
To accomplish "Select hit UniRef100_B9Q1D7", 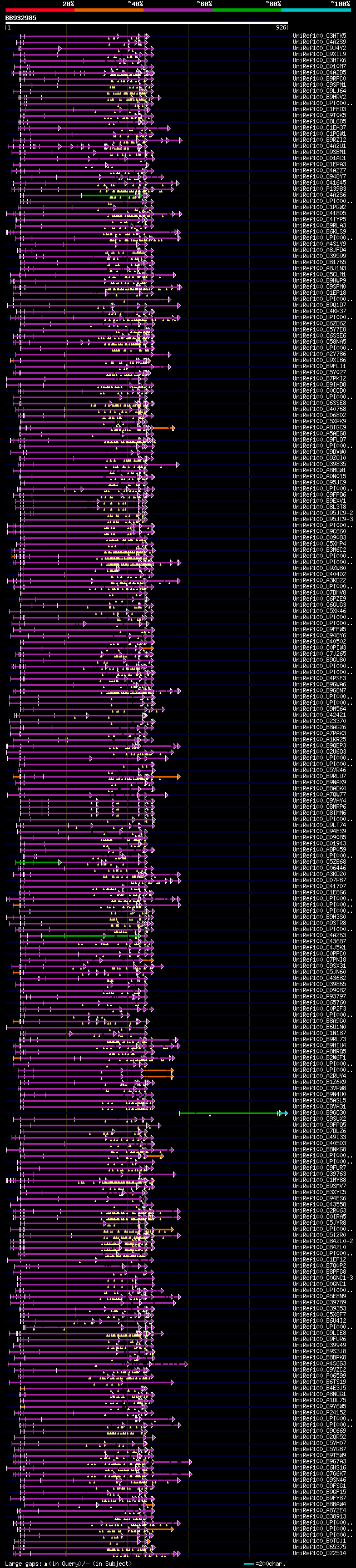I will 319,305.
